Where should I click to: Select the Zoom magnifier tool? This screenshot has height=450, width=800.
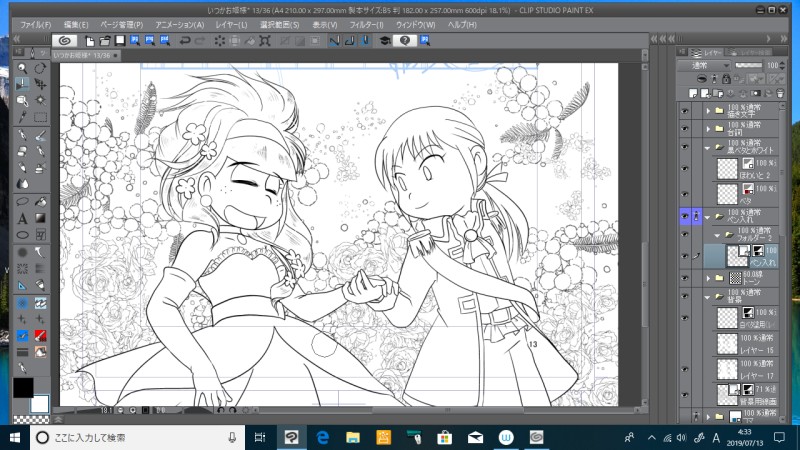tap(22, 68)
